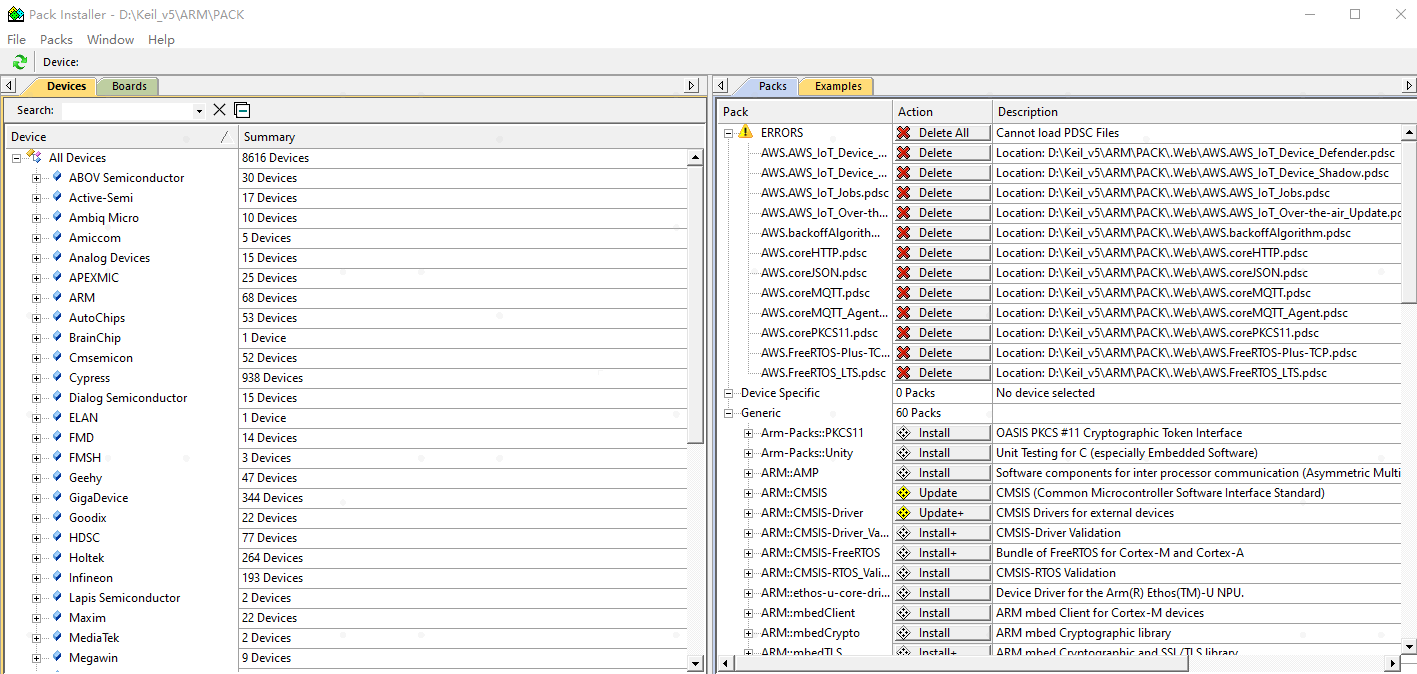This screenshot has width=1417, height=674.
Task: Expand the ARM::CMSIS pack node
Action: click(749, 493)
